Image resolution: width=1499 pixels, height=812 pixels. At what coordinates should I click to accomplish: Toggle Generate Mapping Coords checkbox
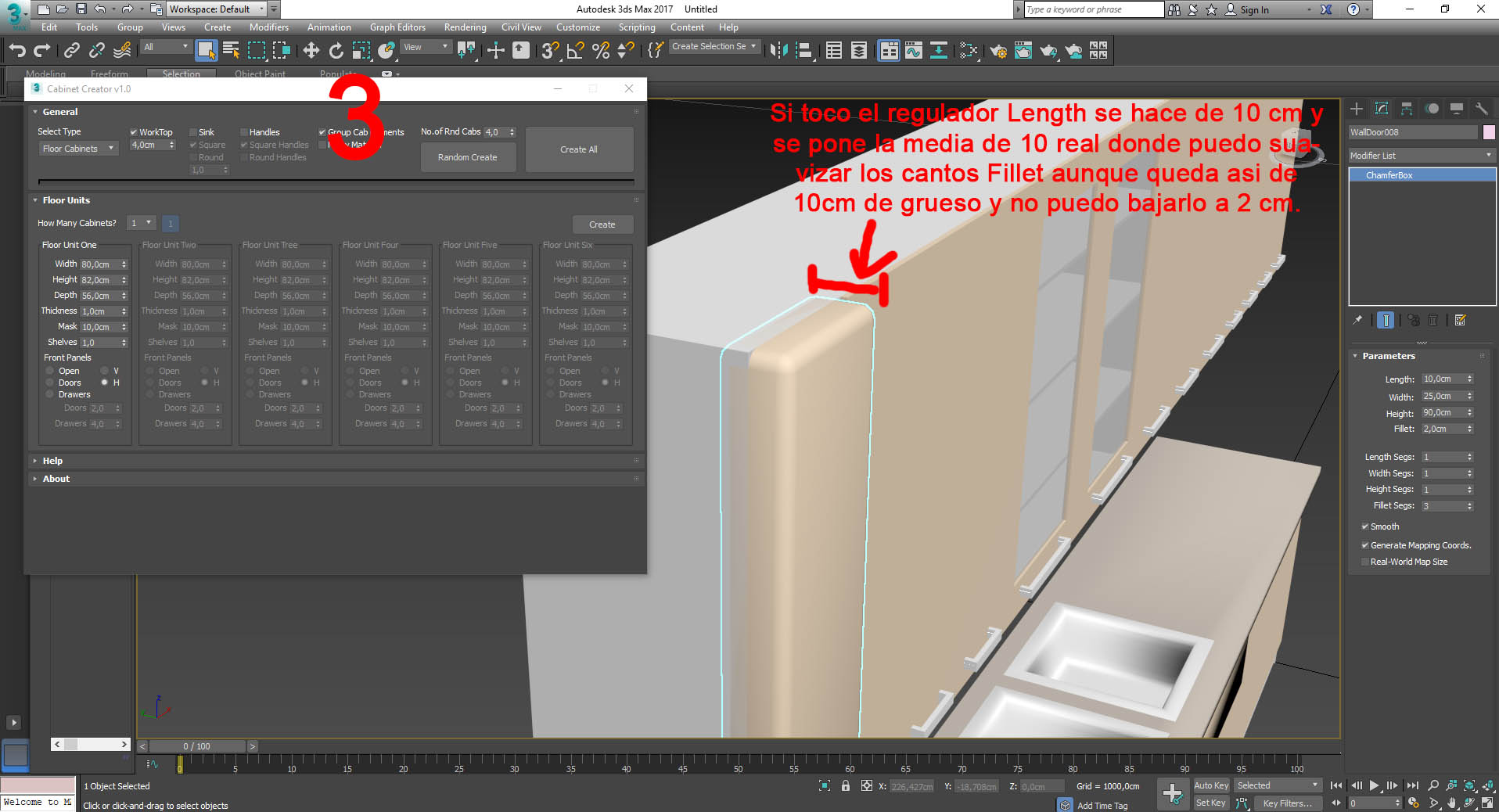pyautogui.click(x=1365, y=545)
